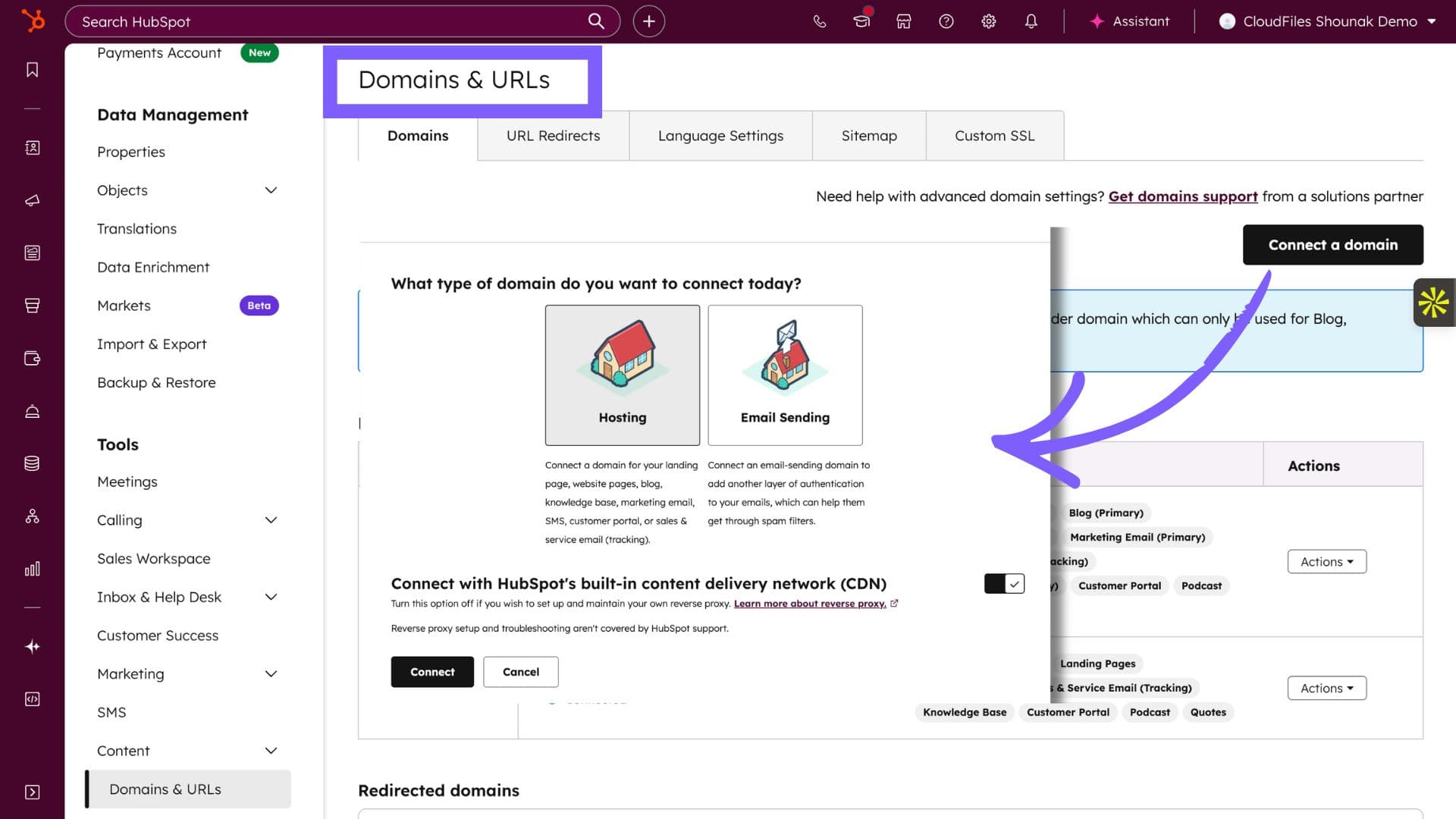Viewport: 1456px width, 819px height.
Task: Click the plus create button
Action: (x=648, y=21)
